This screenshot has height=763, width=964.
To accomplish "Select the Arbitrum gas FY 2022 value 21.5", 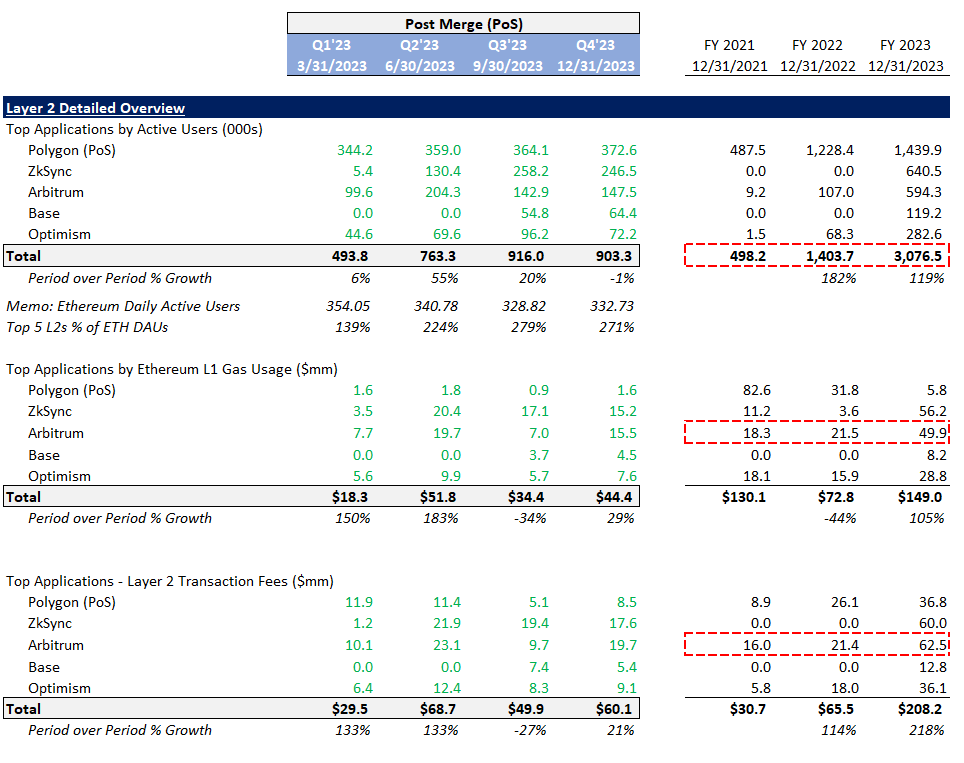I will pos(845,433).
